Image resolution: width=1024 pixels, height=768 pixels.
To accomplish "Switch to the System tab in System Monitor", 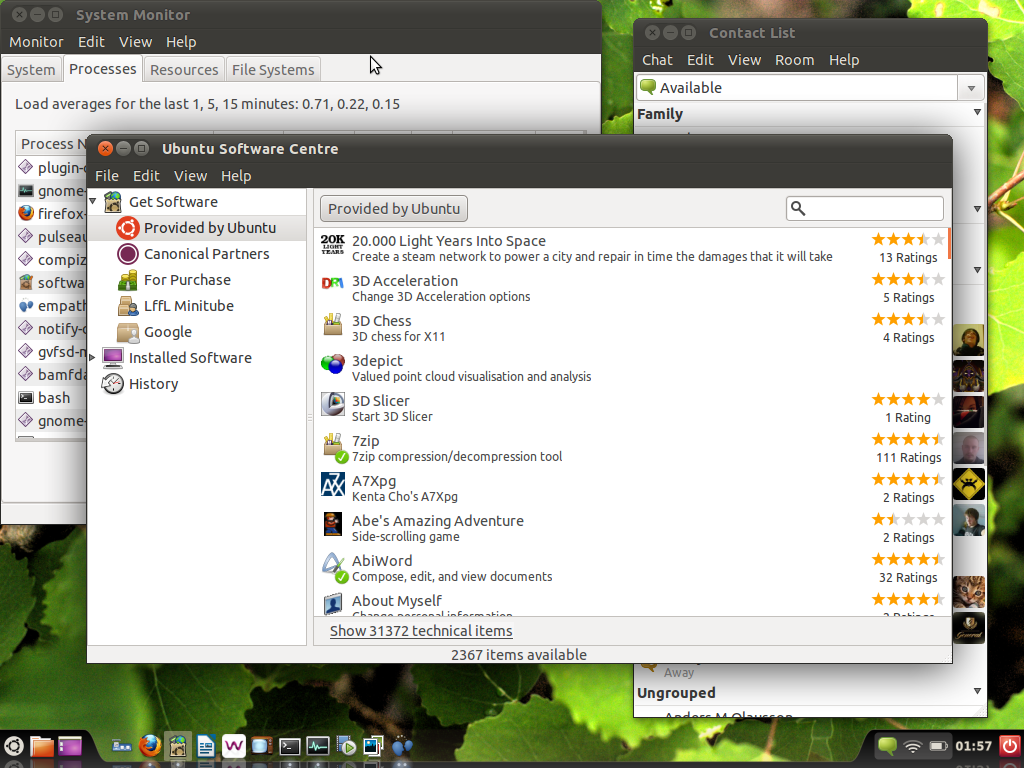I will [x=31, y=70].
